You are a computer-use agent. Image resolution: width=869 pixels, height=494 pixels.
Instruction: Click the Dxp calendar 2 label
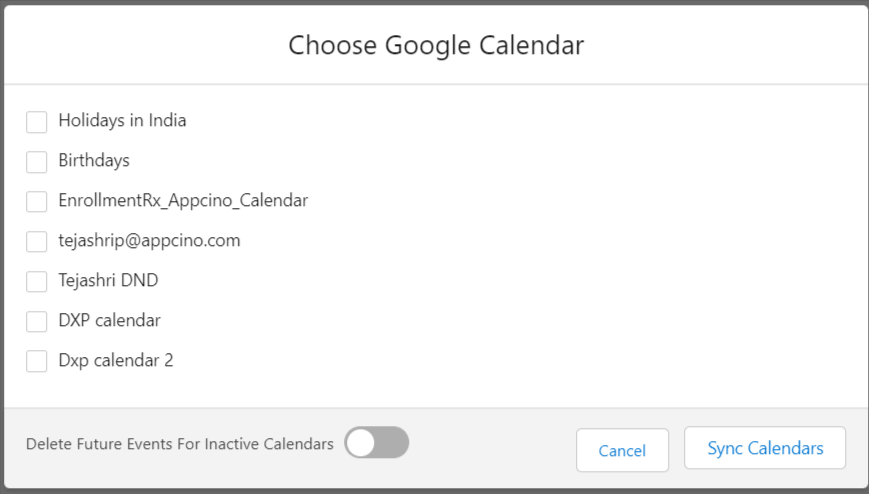pyautogui.click(x=116, y=361)
